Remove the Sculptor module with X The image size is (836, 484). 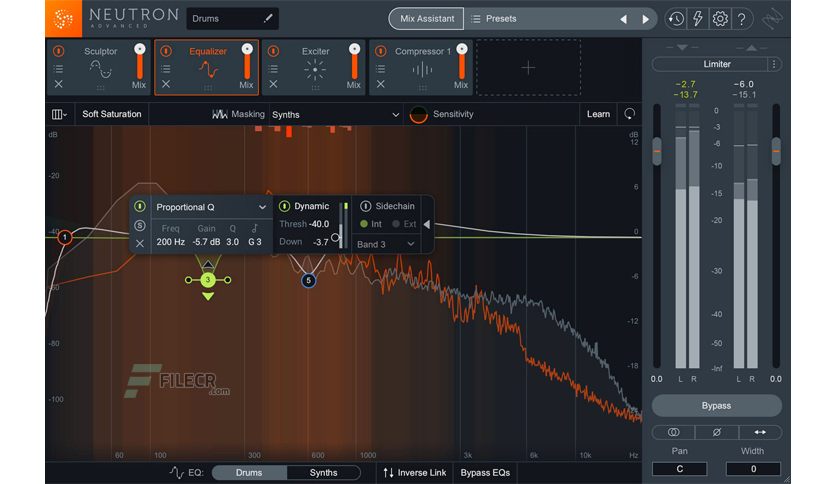[x=59, y=84]
